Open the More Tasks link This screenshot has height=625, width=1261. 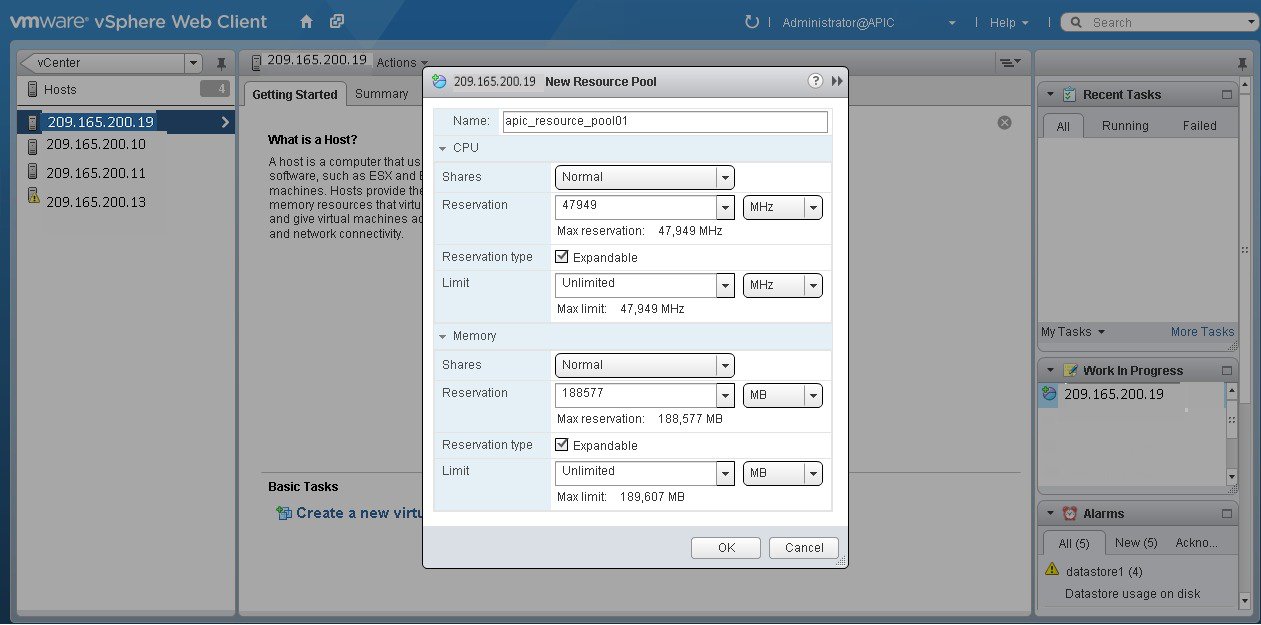pyautogui.click(x=1202, y=332)
